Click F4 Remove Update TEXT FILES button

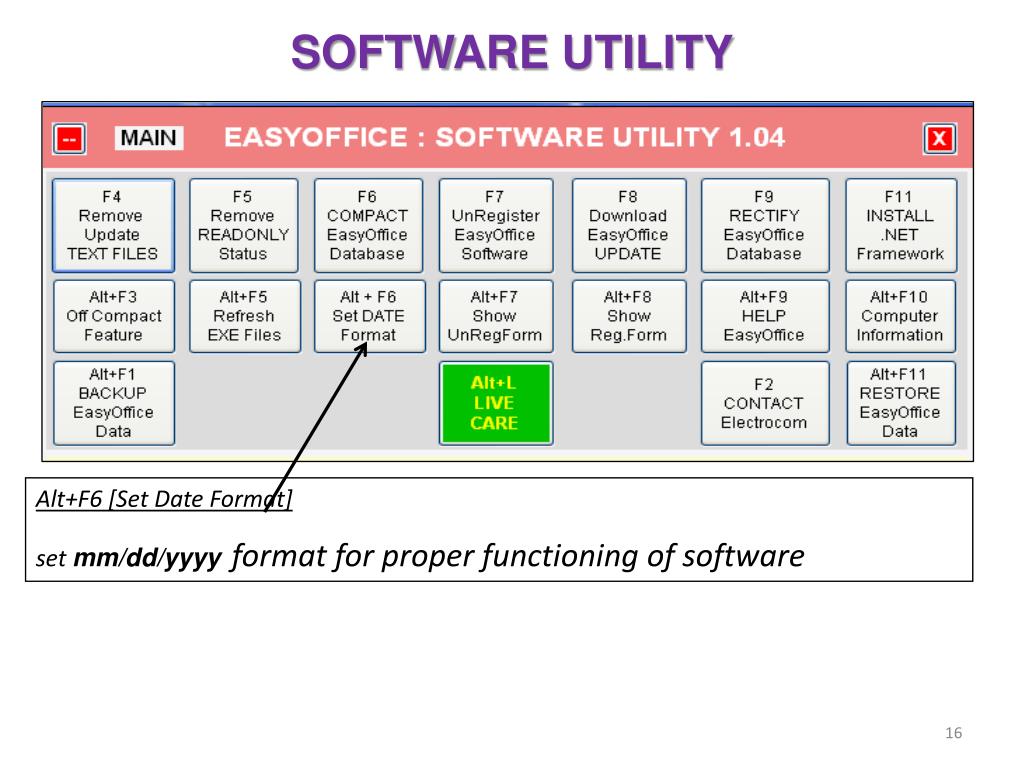click(114, 226)
